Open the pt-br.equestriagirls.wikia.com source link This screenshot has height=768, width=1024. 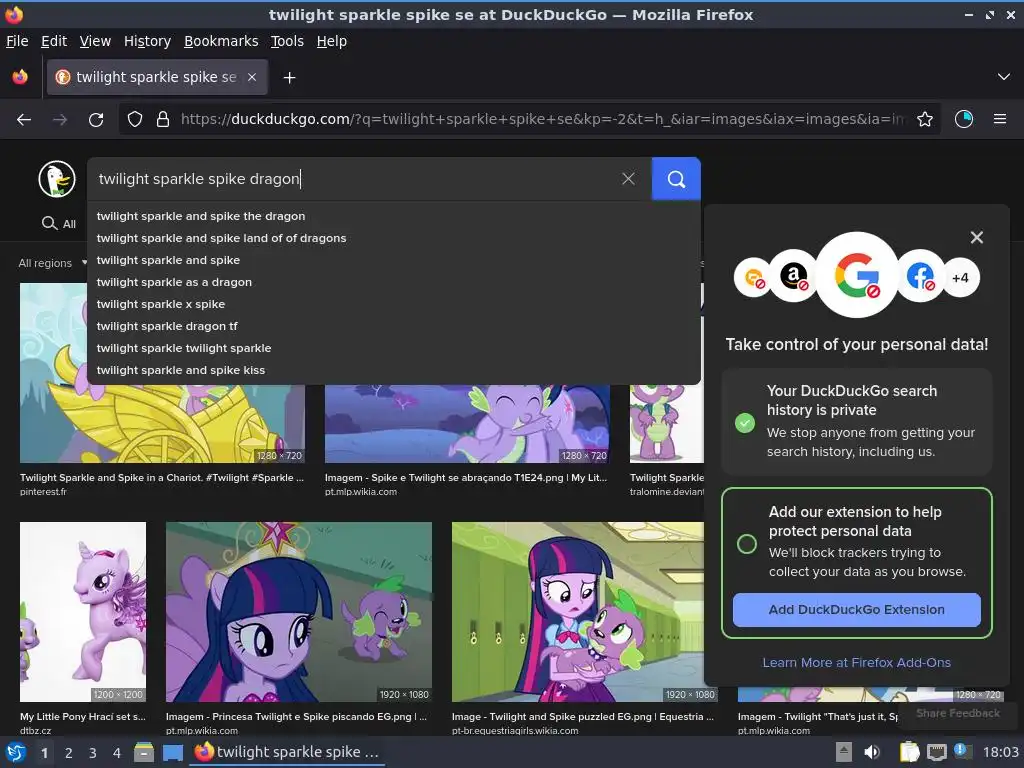point(515,731)
